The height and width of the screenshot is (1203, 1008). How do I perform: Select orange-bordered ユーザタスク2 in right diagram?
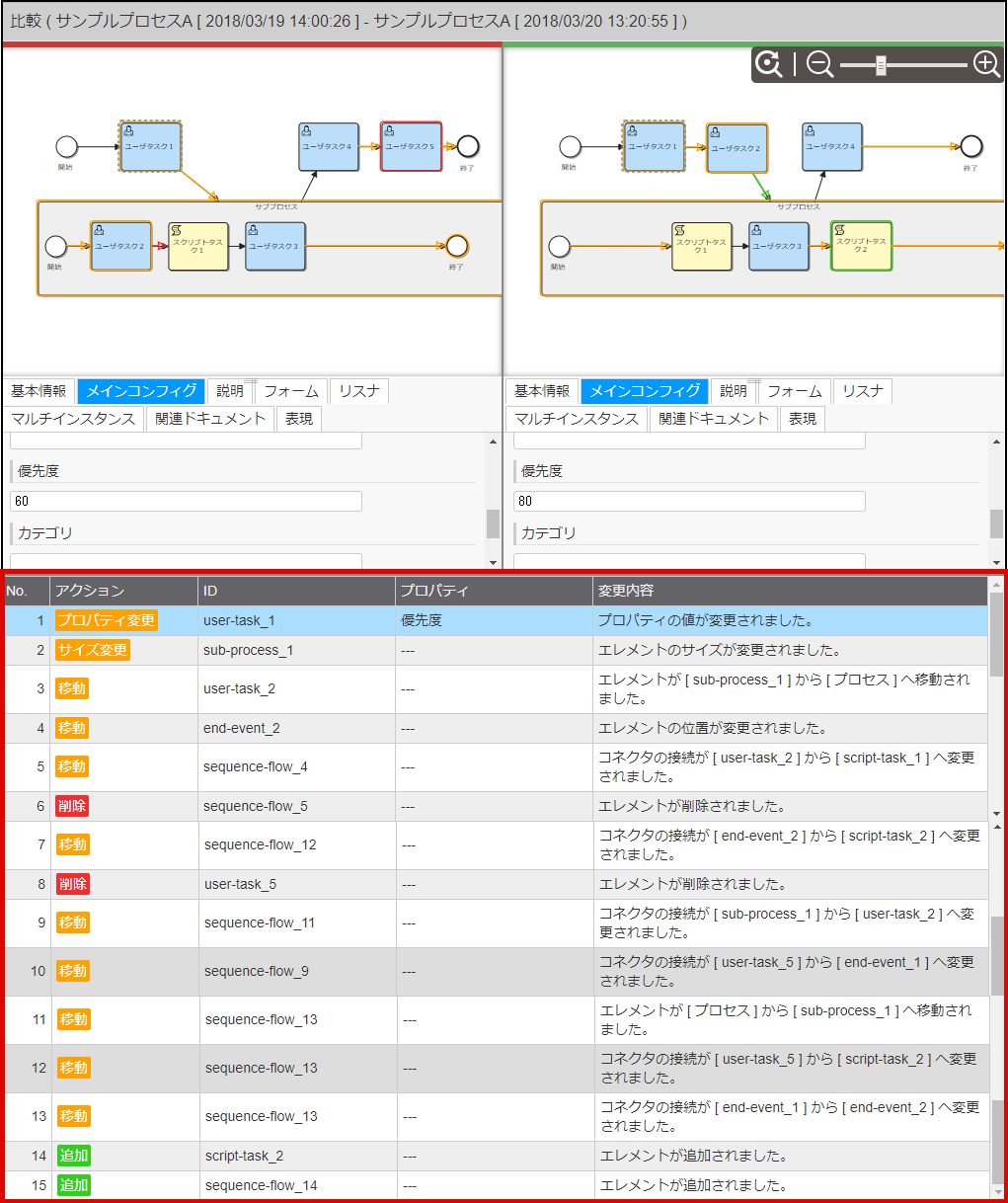tap(737, 148)
